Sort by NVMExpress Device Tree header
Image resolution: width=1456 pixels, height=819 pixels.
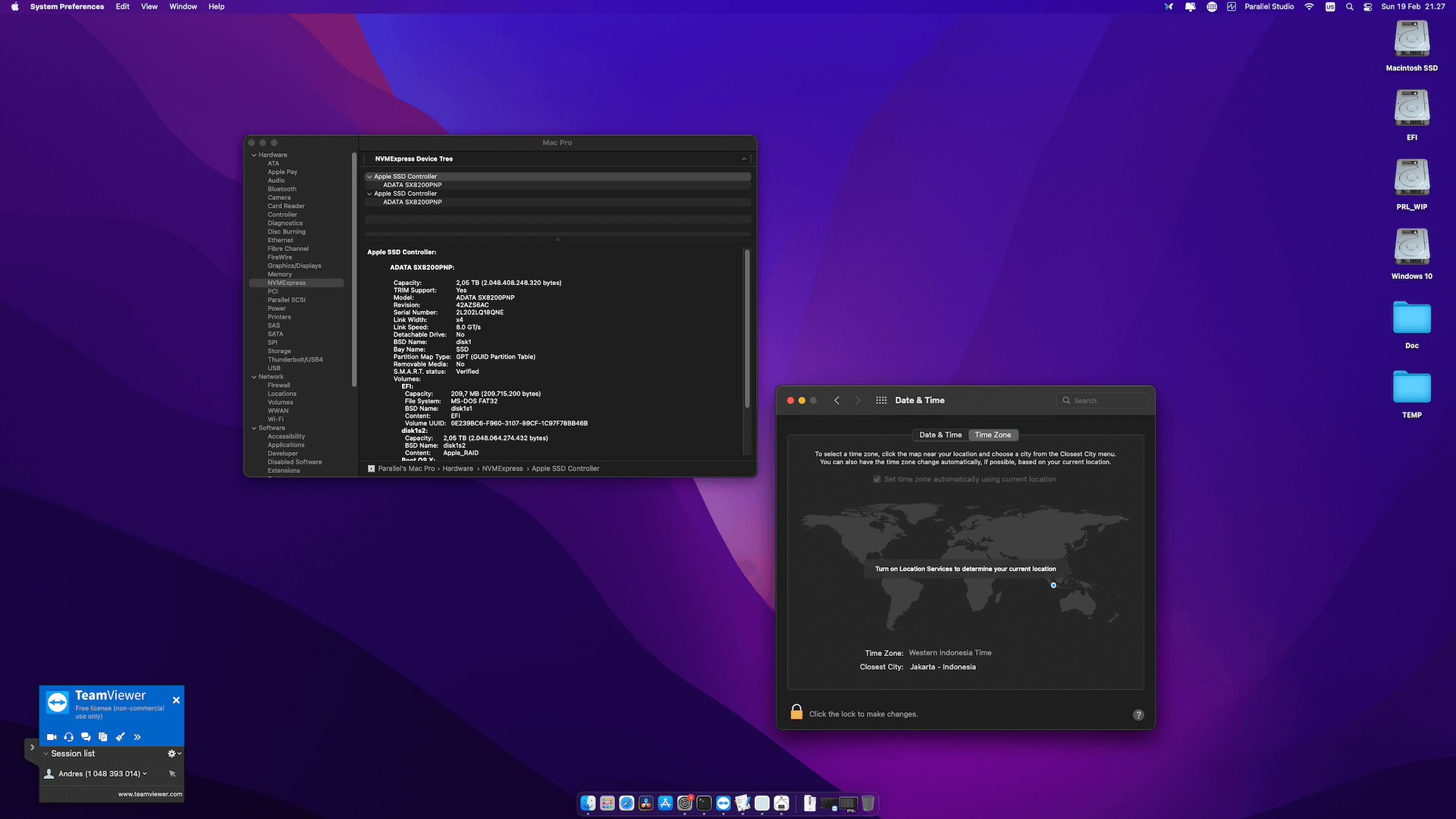pos(558,159)
